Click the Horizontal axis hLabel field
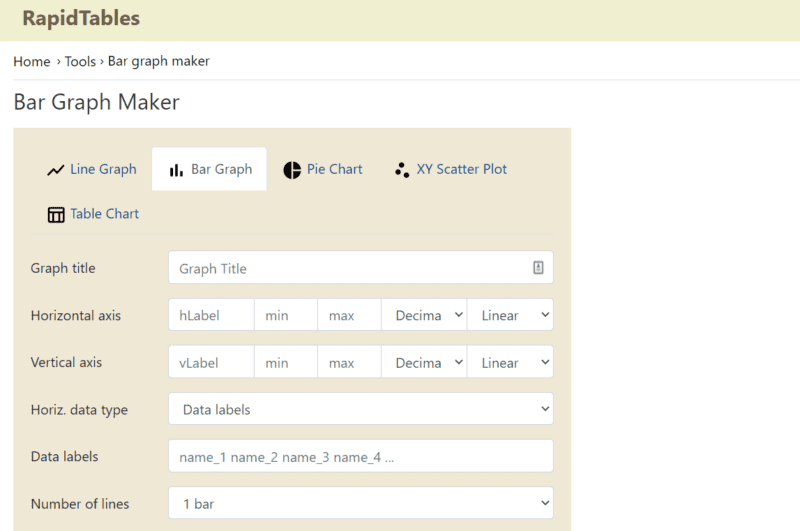 click(x=211, y=315)
